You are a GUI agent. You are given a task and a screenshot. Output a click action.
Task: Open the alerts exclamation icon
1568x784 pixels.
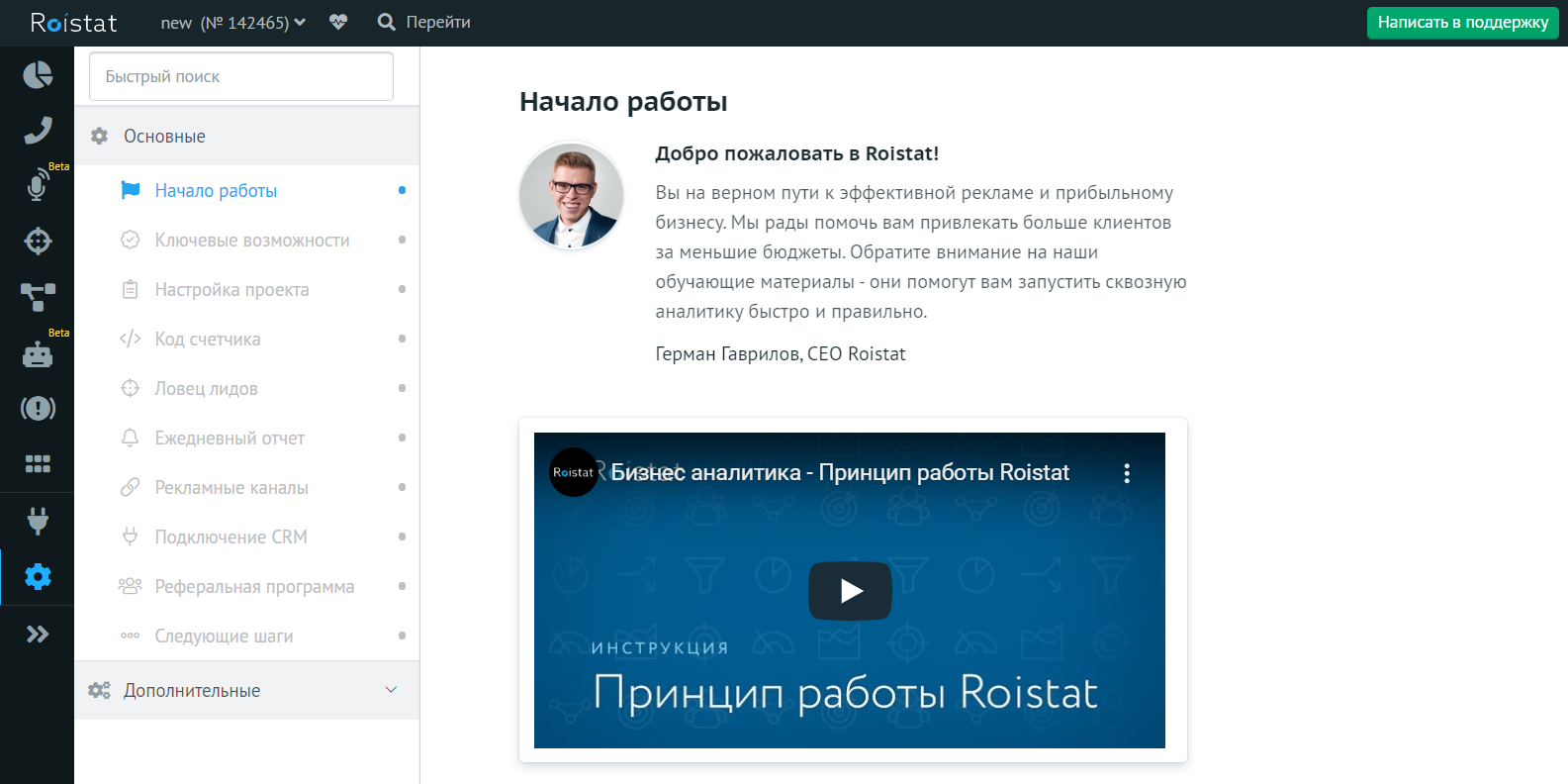tap(38, 408)
